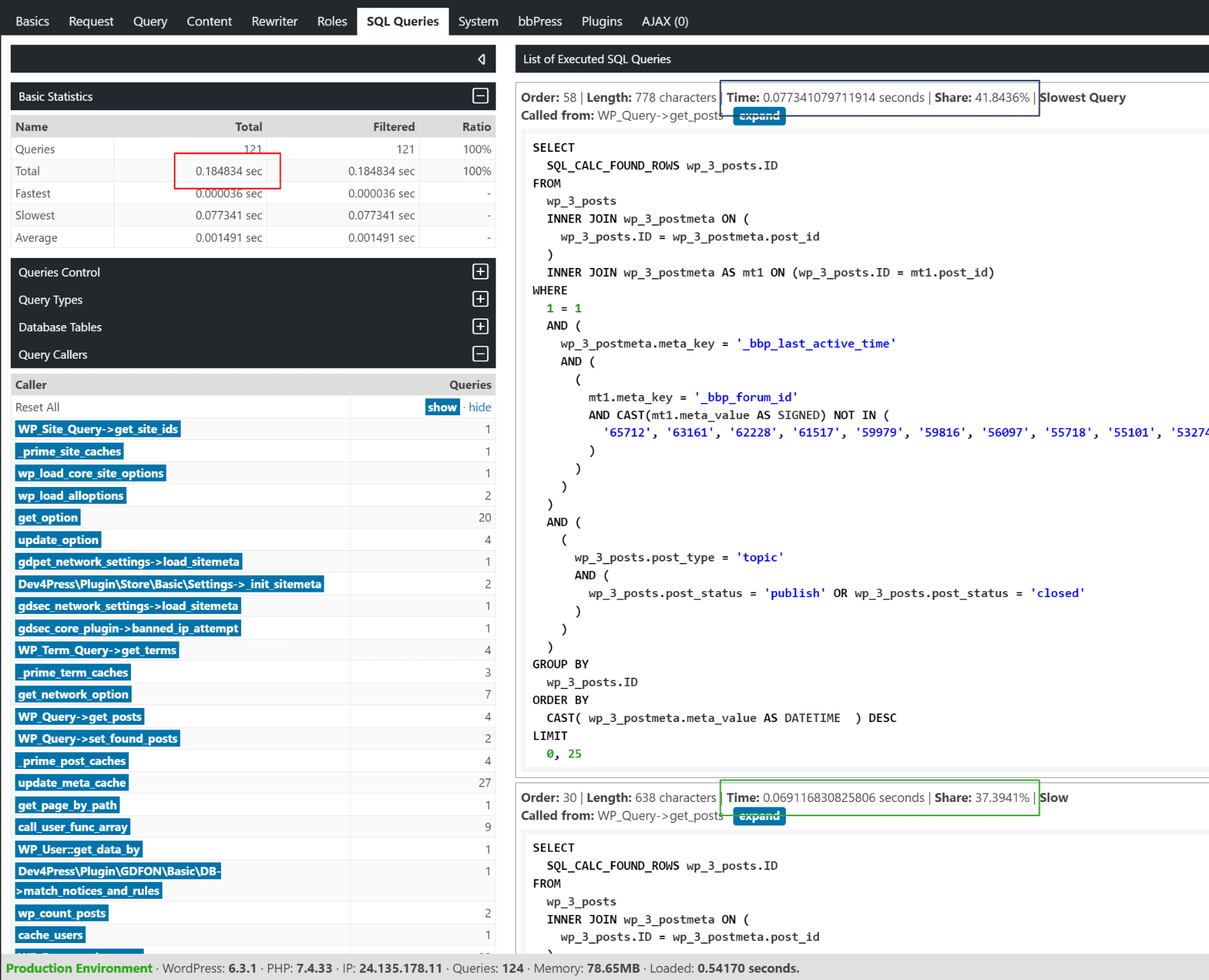The height and width of the screenshot is (980, 1209).
Task: Open the bbPress tab
Action: 540,21
